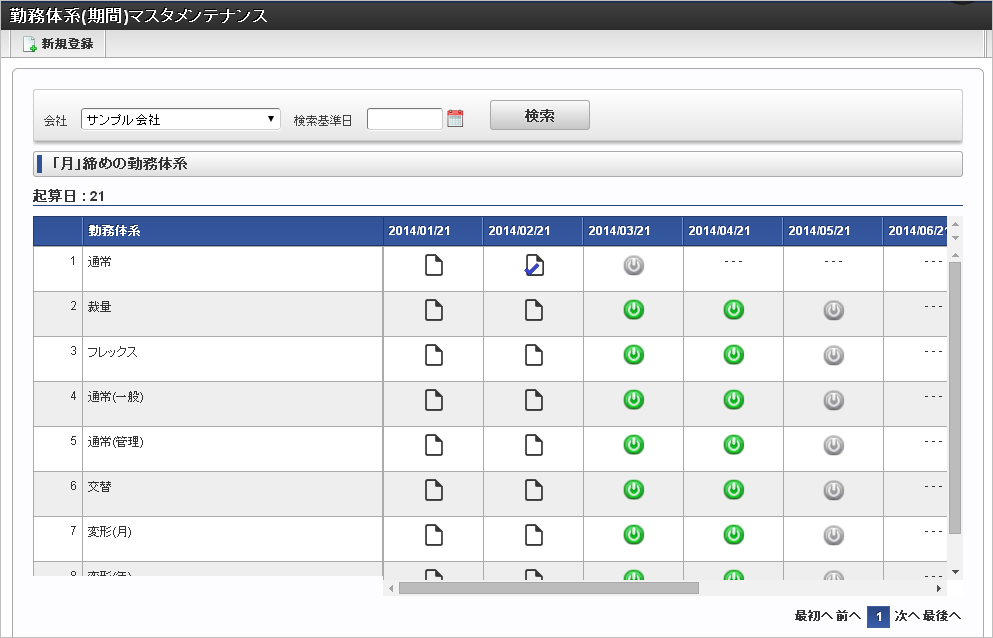993x638 pixels.
Task: Click the document icon for 通常 on 2014/01/21
Action: coord(434,265)
